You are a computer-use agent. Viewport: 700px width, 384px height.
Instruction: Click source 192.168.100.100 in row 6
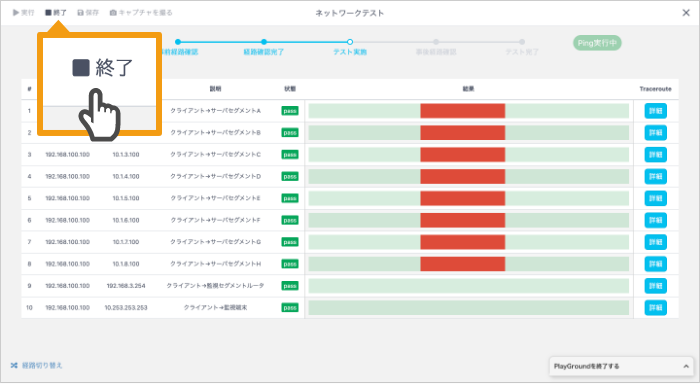(67, 220)
